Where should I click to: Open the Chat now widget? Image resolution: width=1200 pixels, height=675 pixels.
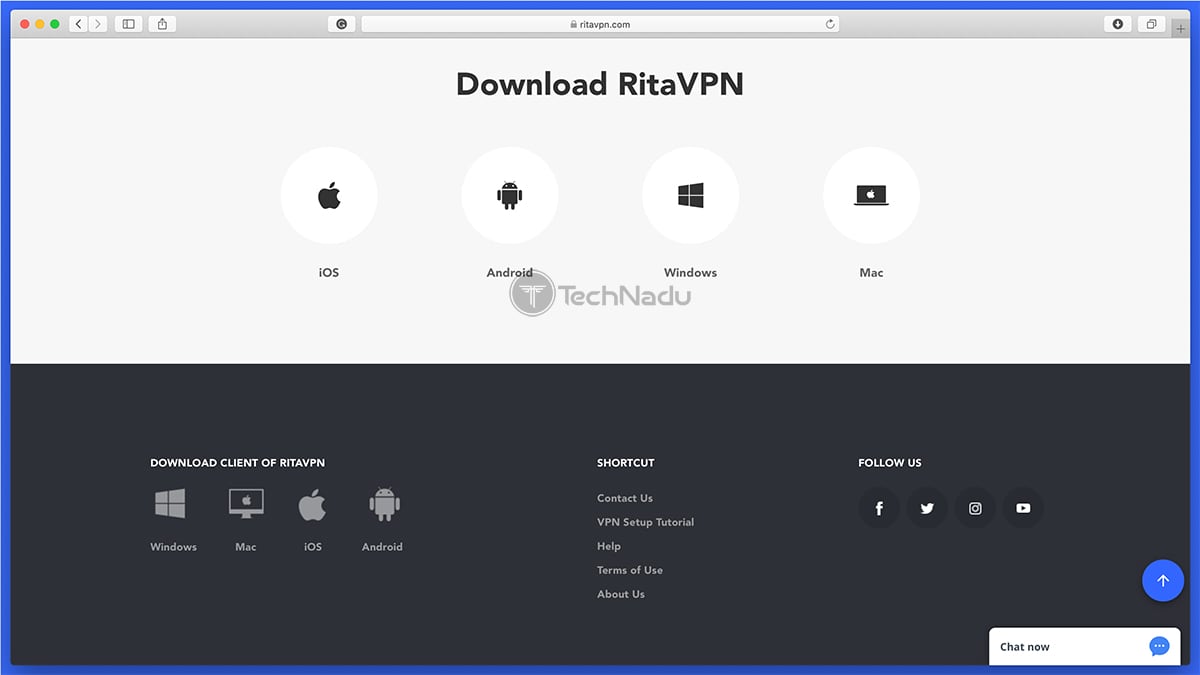(x=1085, y=646)
